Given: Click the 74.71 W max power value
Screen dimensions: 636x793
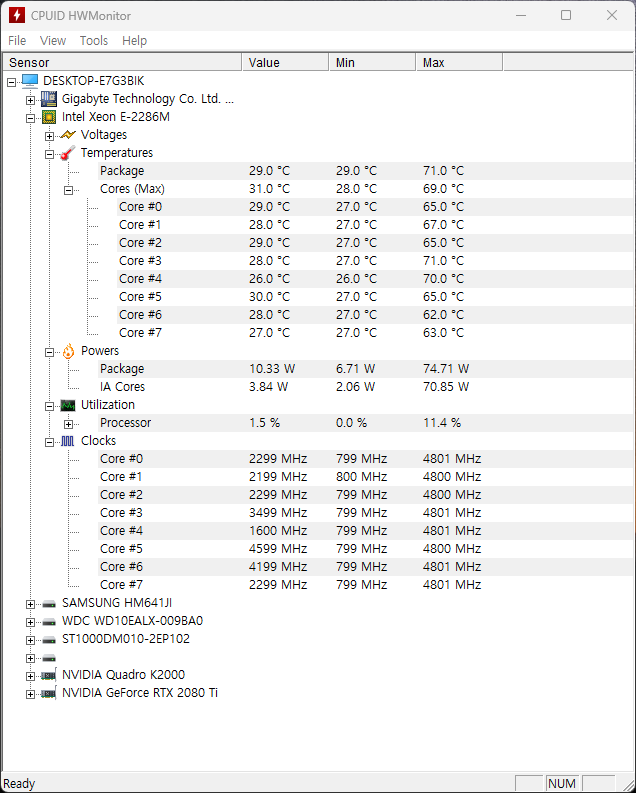Looking at the screenshot, I should (x=446, y=369).
